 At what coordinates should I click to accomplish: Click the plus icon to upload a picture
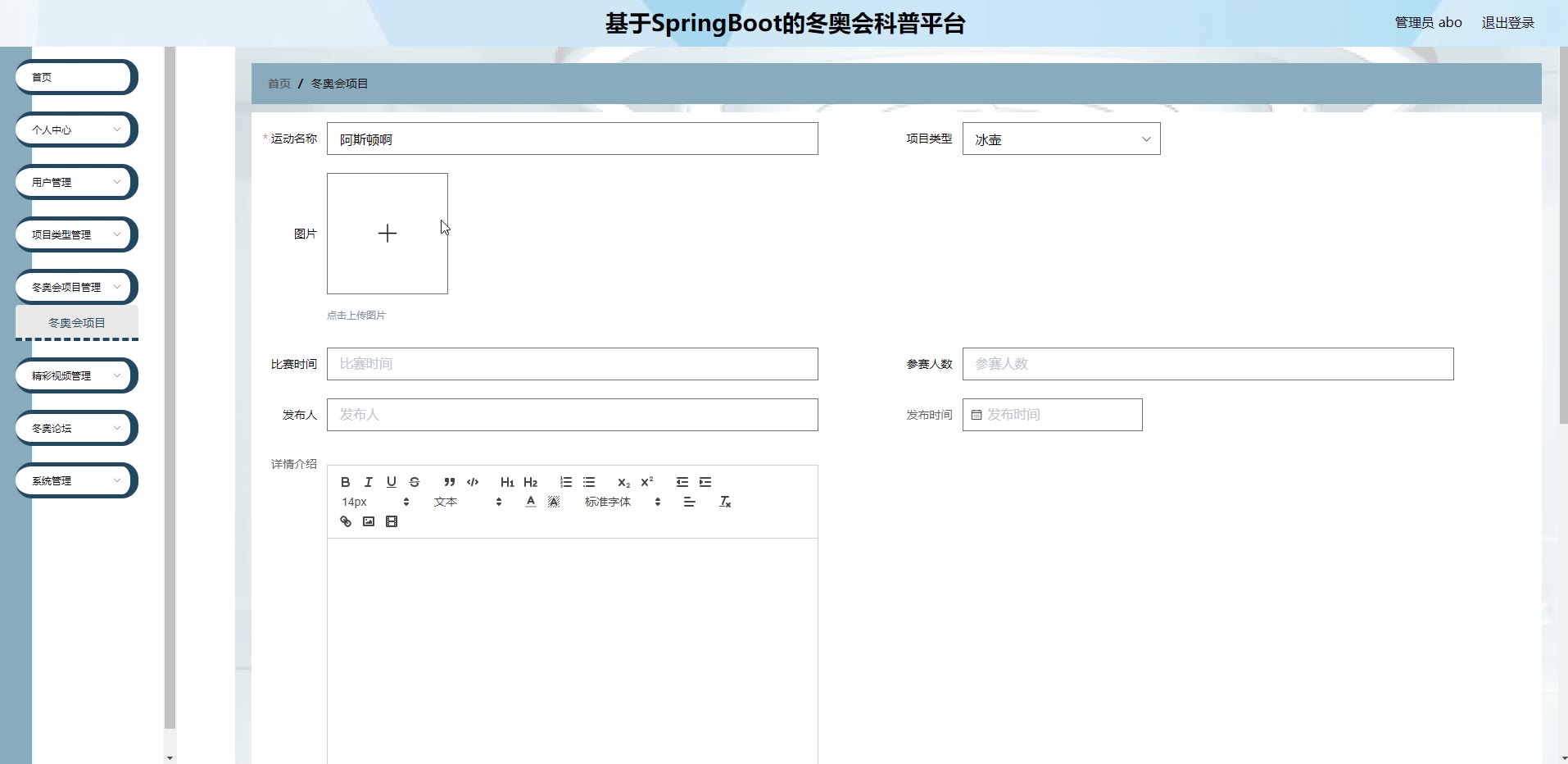click(387, 234)
